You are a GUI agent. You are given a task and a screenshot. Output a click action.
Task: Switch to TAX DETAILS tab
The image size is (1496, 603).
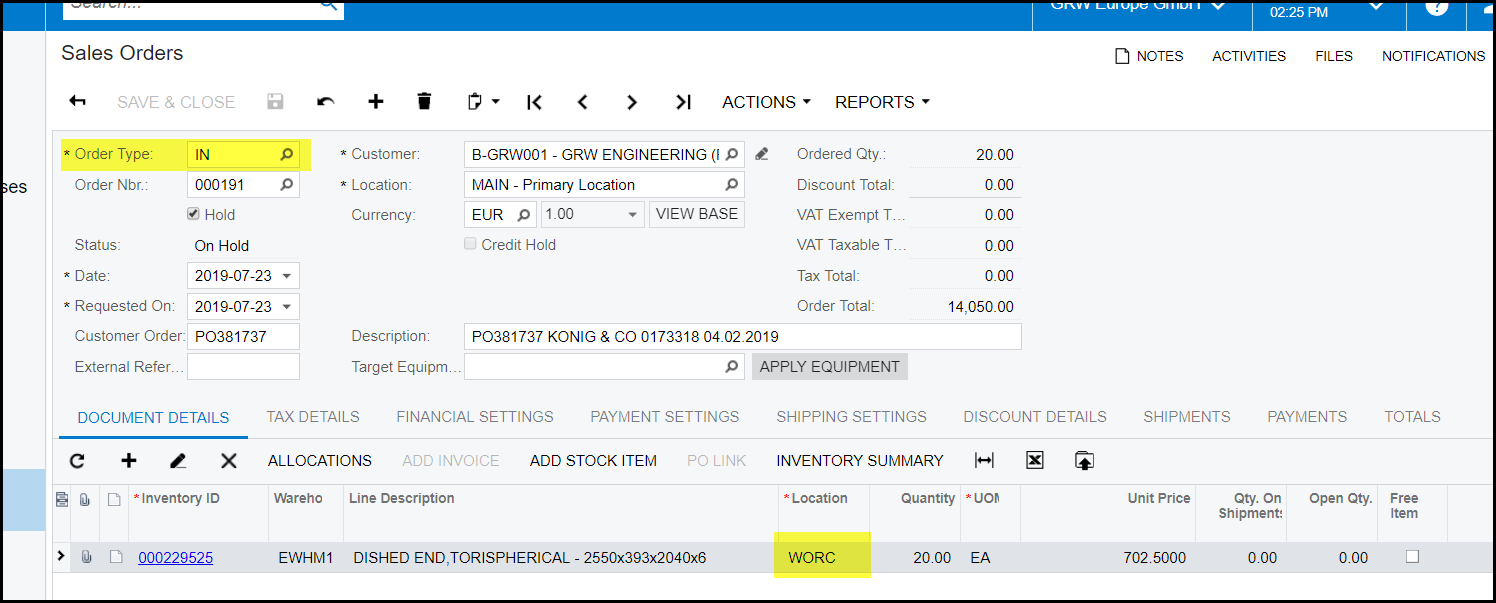[x=313, y=417]
